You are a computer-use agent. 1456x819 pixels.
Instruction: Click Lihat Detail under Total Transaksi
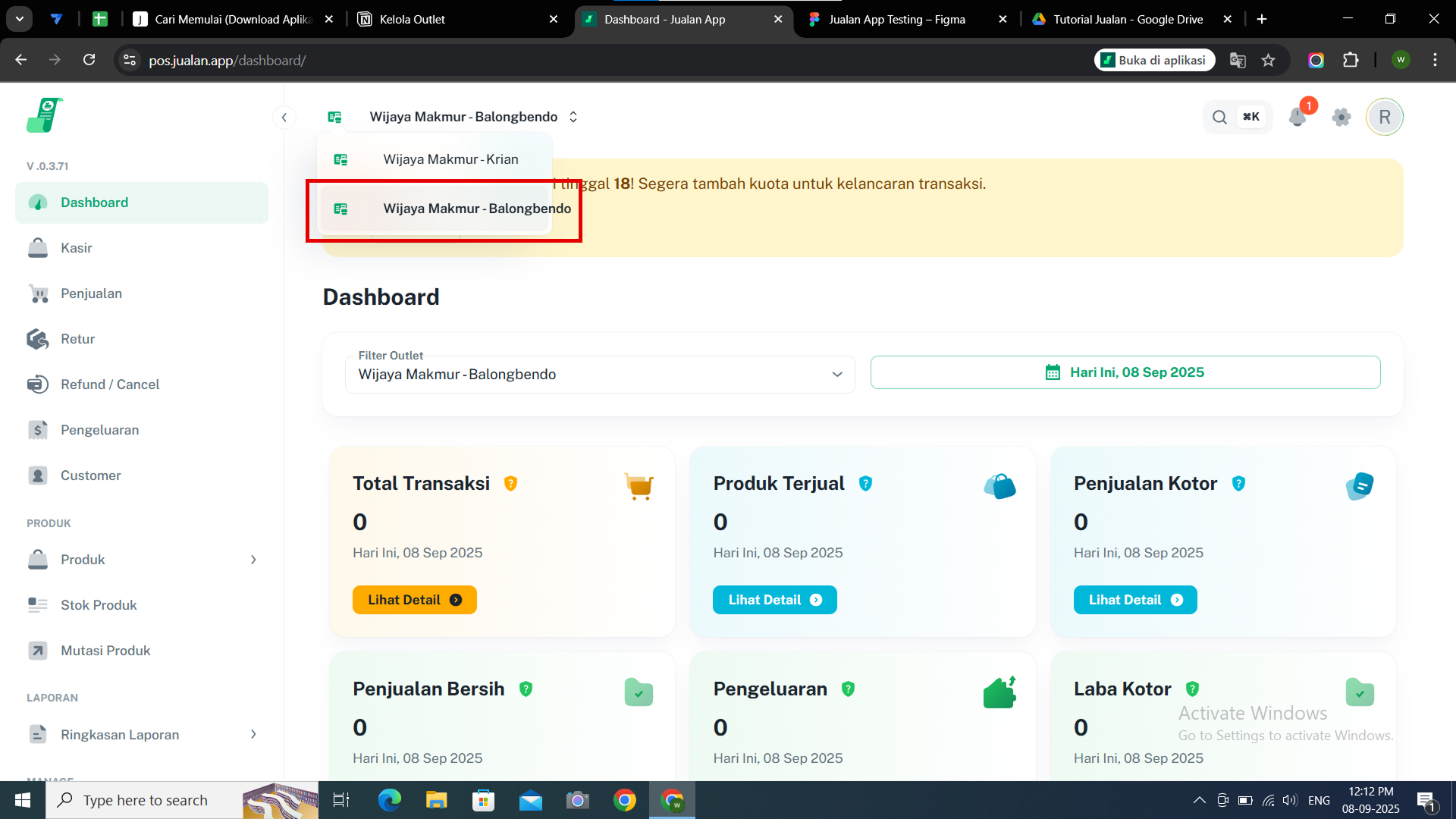(x=414, y=600)
